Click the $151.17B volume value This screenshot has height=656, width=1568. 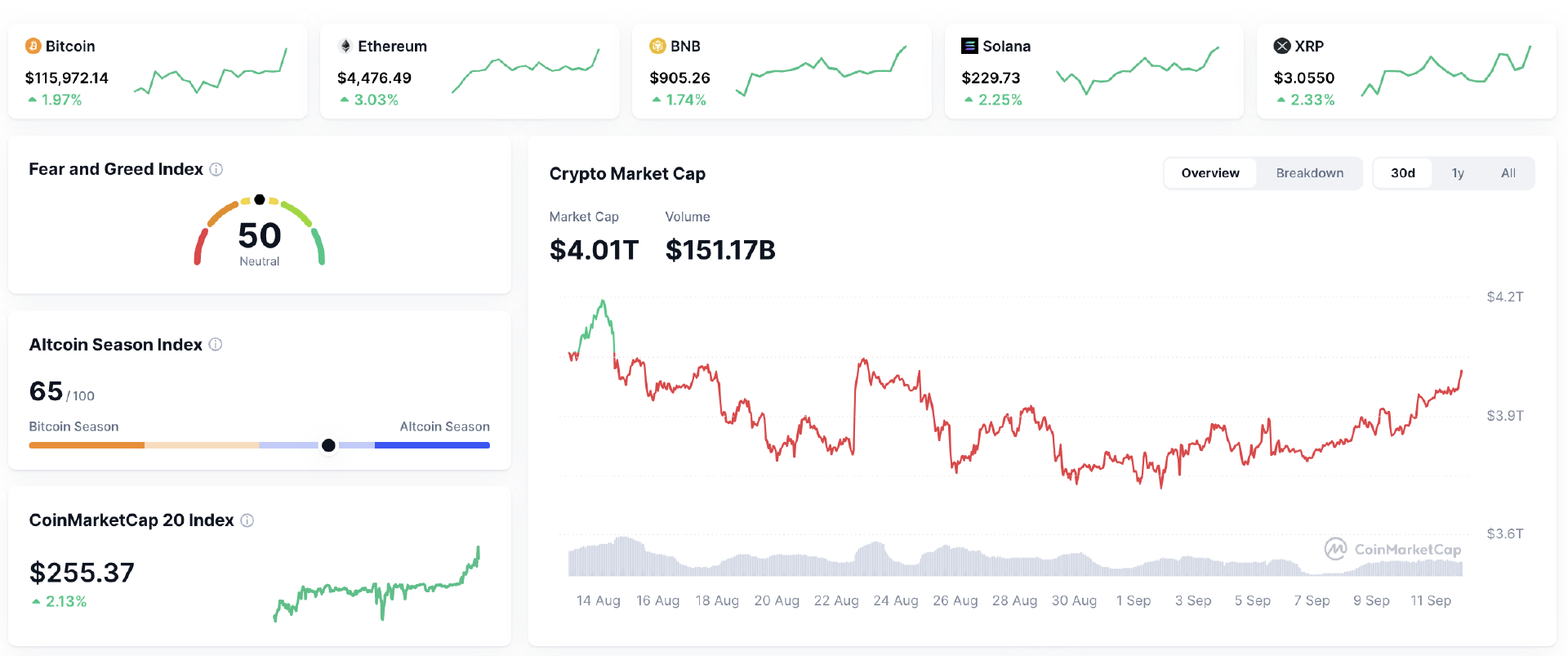pyautogui.click(x=720, y=250)
